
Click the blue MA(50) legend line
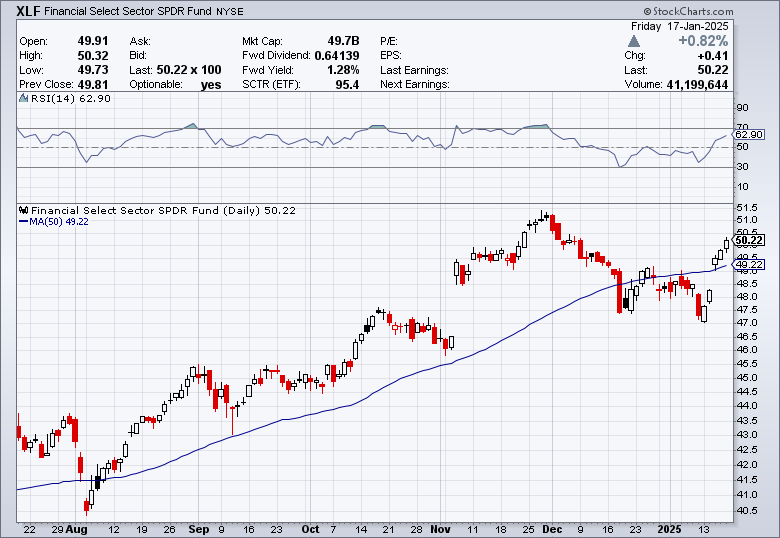(x=23, y=222)
